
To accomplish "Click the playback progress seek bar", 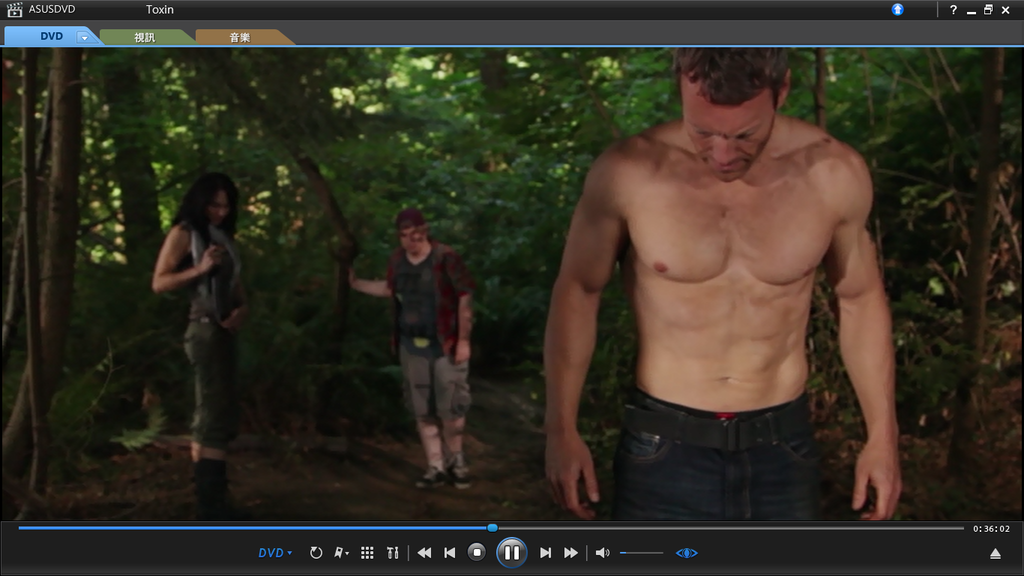I will pyautogui.click(x=491, y=528).
